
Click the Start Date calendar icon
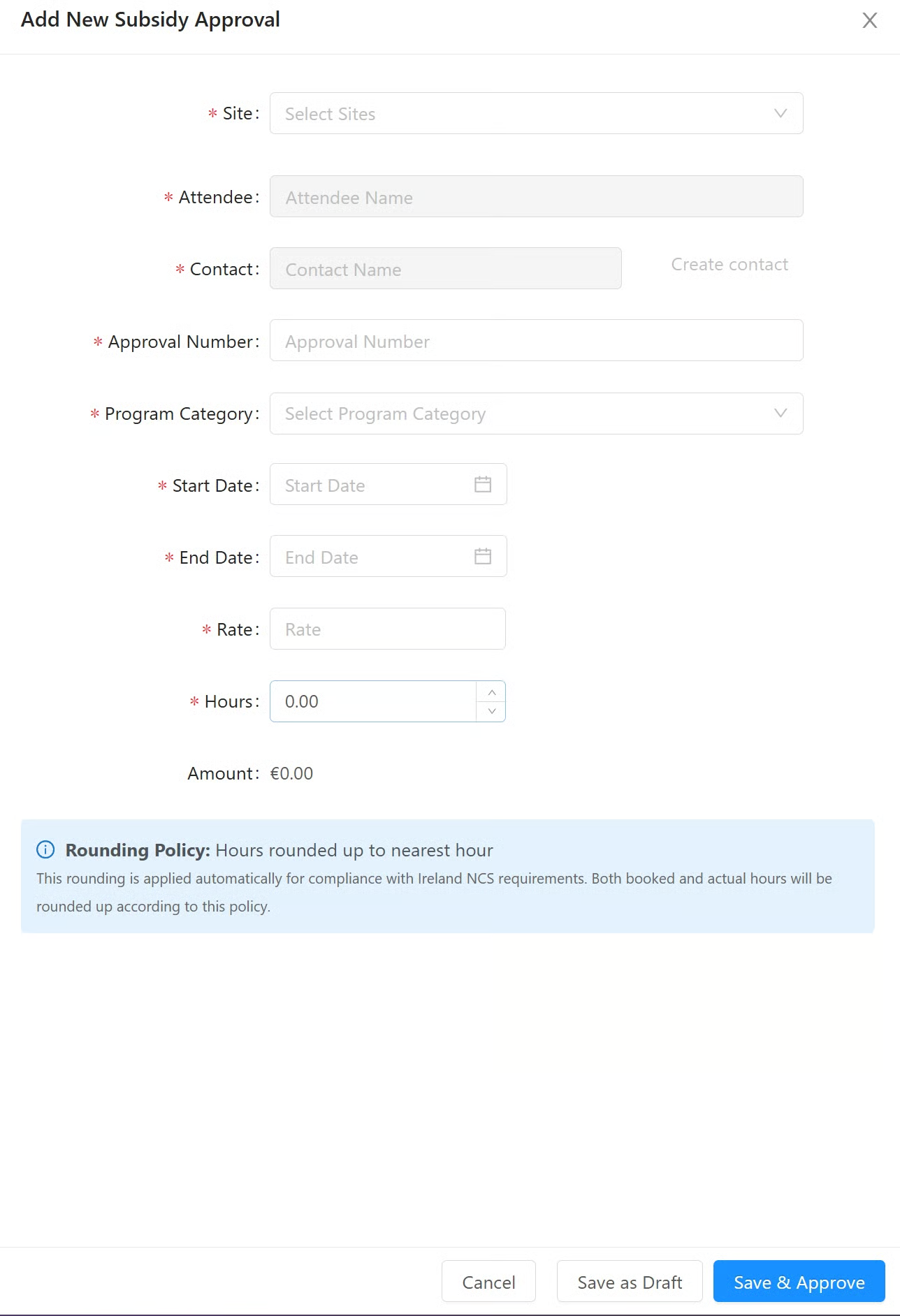[483, 485]
